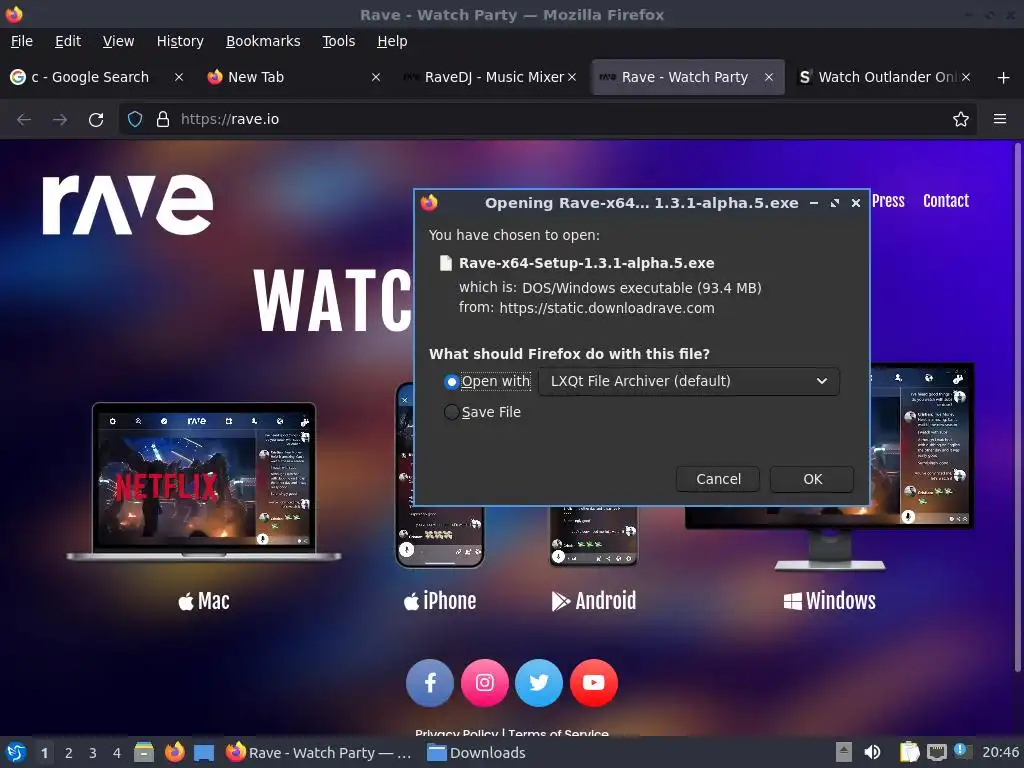Go forward to the next page
This screenshot has width=1024, height=768.
(60, 120)
